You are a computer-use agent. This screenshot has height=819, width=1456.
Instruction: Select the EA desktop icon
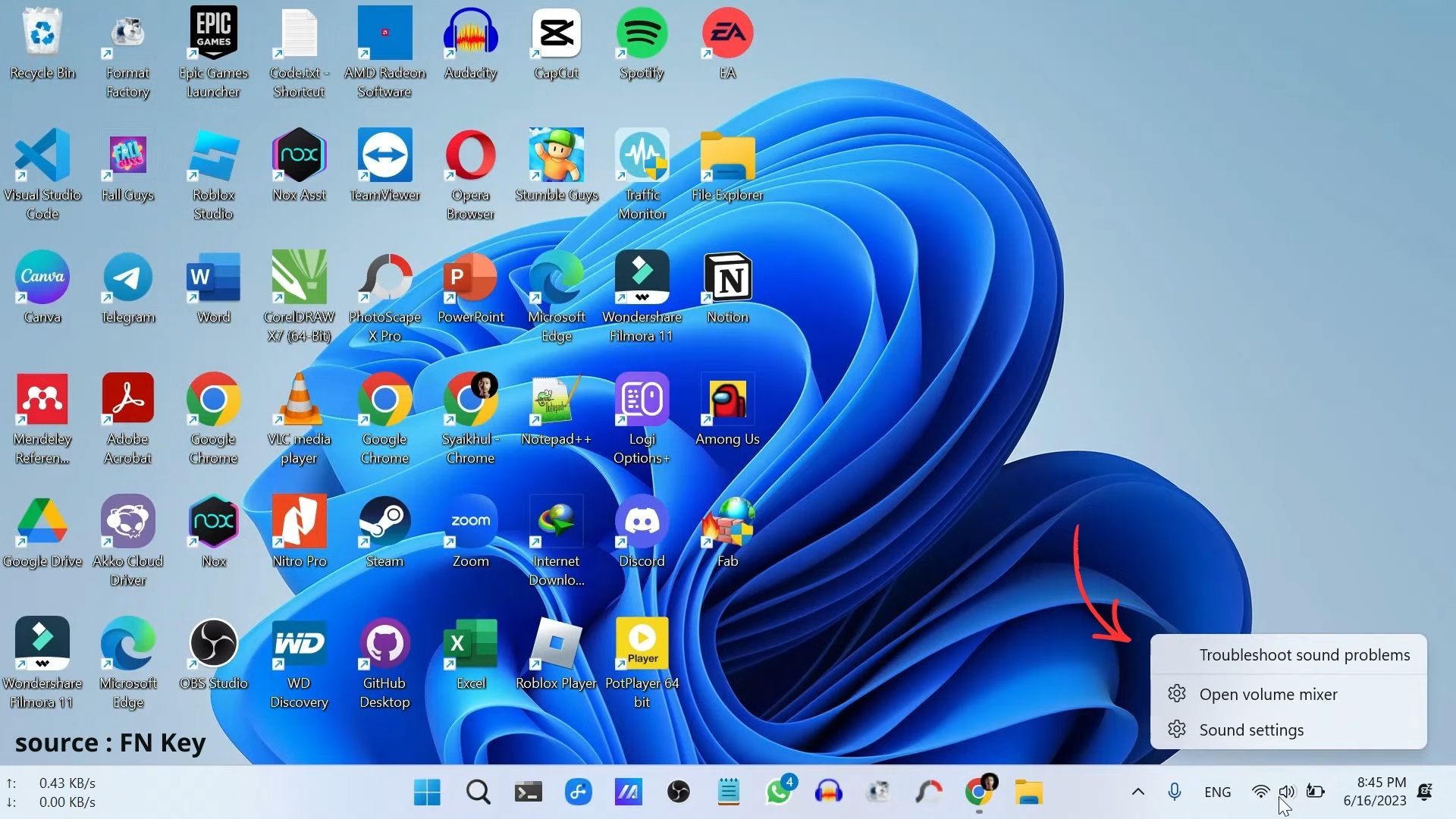[727, 44]
